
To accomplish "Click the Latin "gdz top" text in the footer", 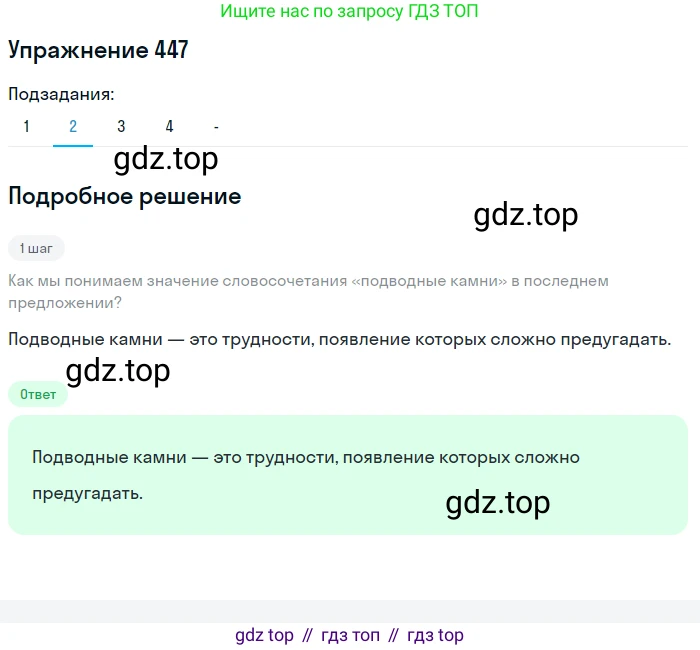I will pyautogui.click(x=264, y=635).
